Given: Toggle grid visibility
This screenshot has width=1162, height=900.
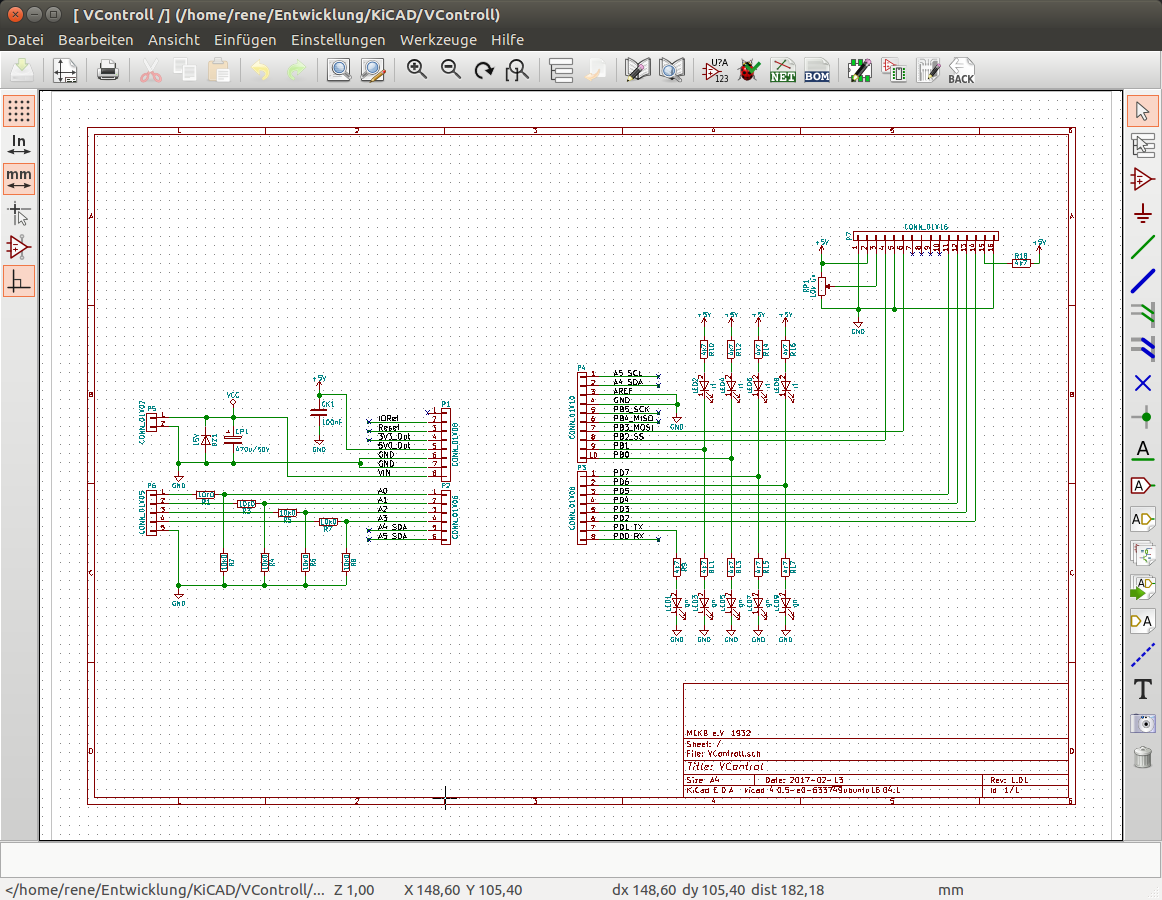Looking at the screenshot, I should pos(19,110).
